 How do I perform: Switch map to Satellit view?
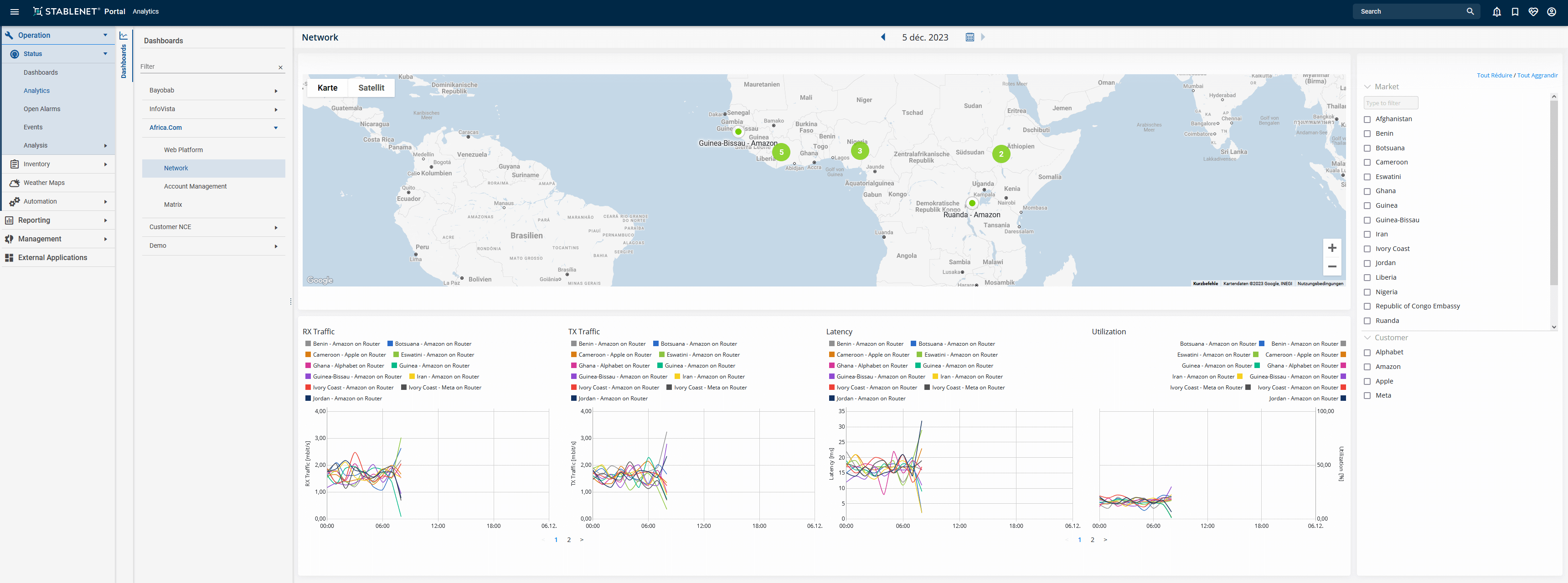[371, 88]
